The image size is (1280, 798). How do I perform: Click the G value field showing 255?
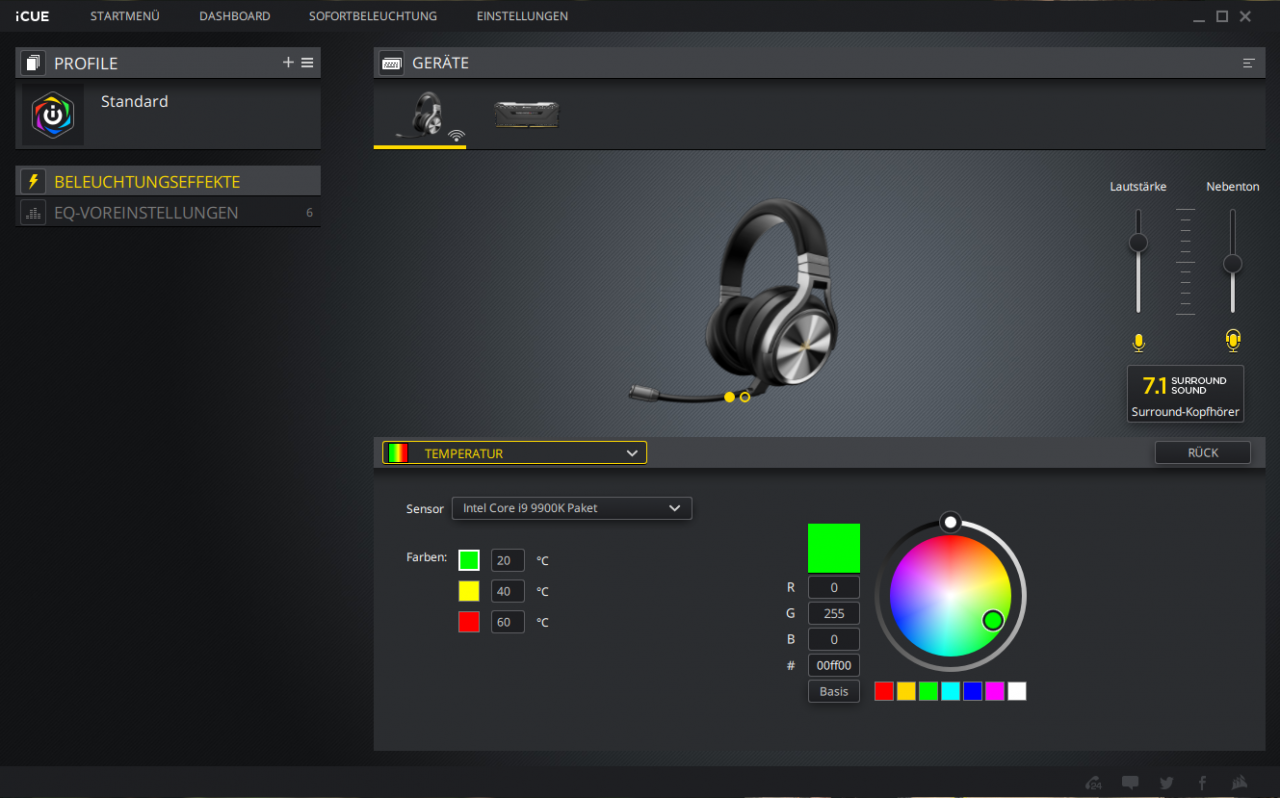pos(834,613)
